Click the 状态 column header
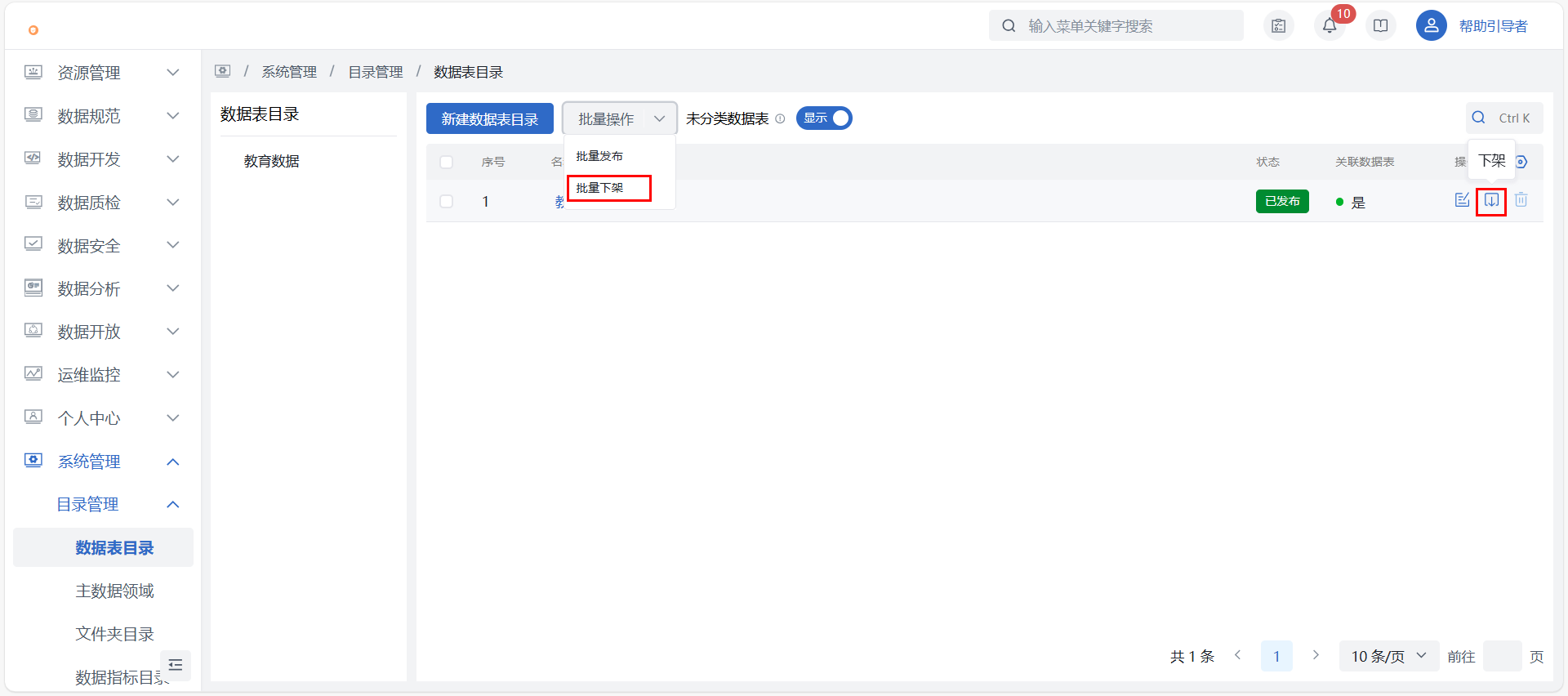The width and height of the screenshot is (1568, 696). [x=1267, y=162]
